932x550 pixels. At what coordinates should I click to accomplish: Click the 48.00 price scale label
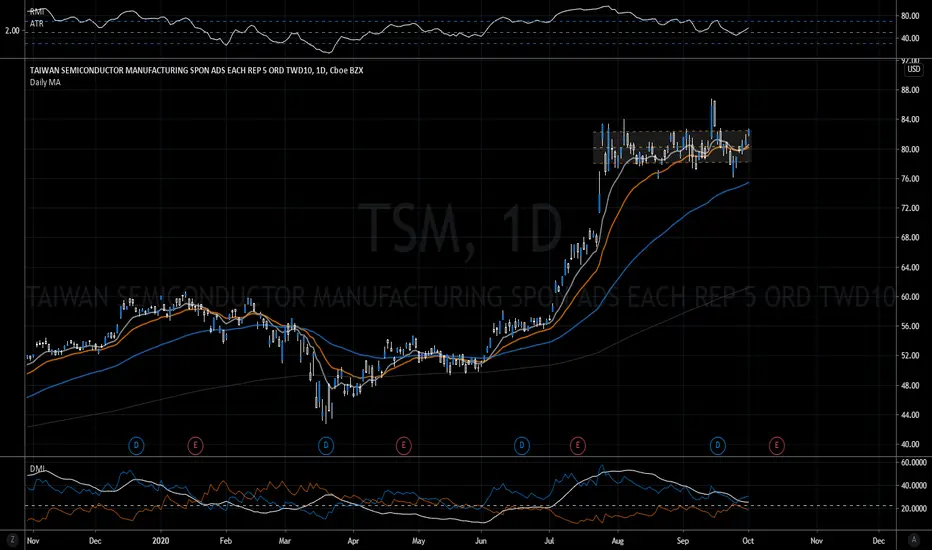(910, 385)
